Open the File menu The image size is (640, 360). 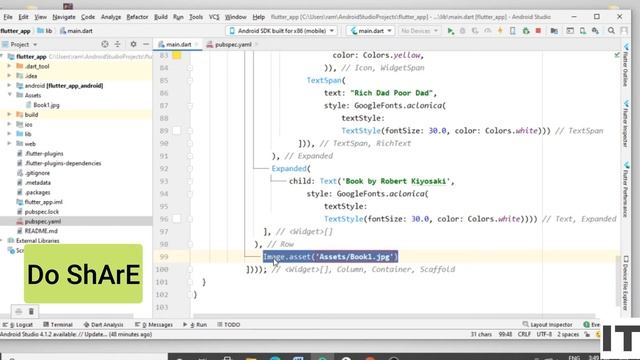8,17
